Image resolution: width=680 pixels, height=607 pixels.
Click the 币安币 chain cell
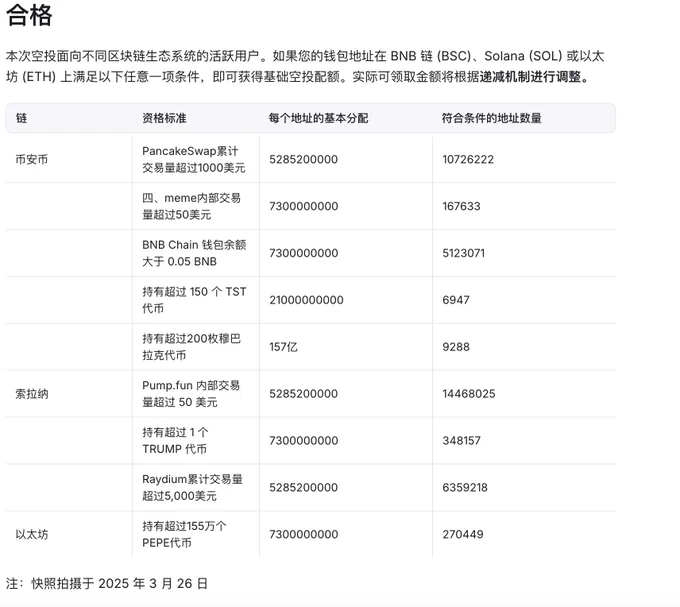32,160
